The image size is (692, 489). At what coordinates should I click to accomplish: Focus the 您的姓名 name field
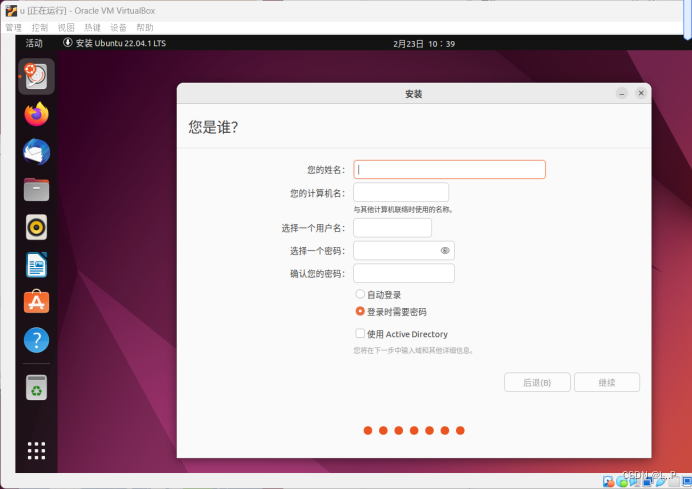(x=449, y=169)
